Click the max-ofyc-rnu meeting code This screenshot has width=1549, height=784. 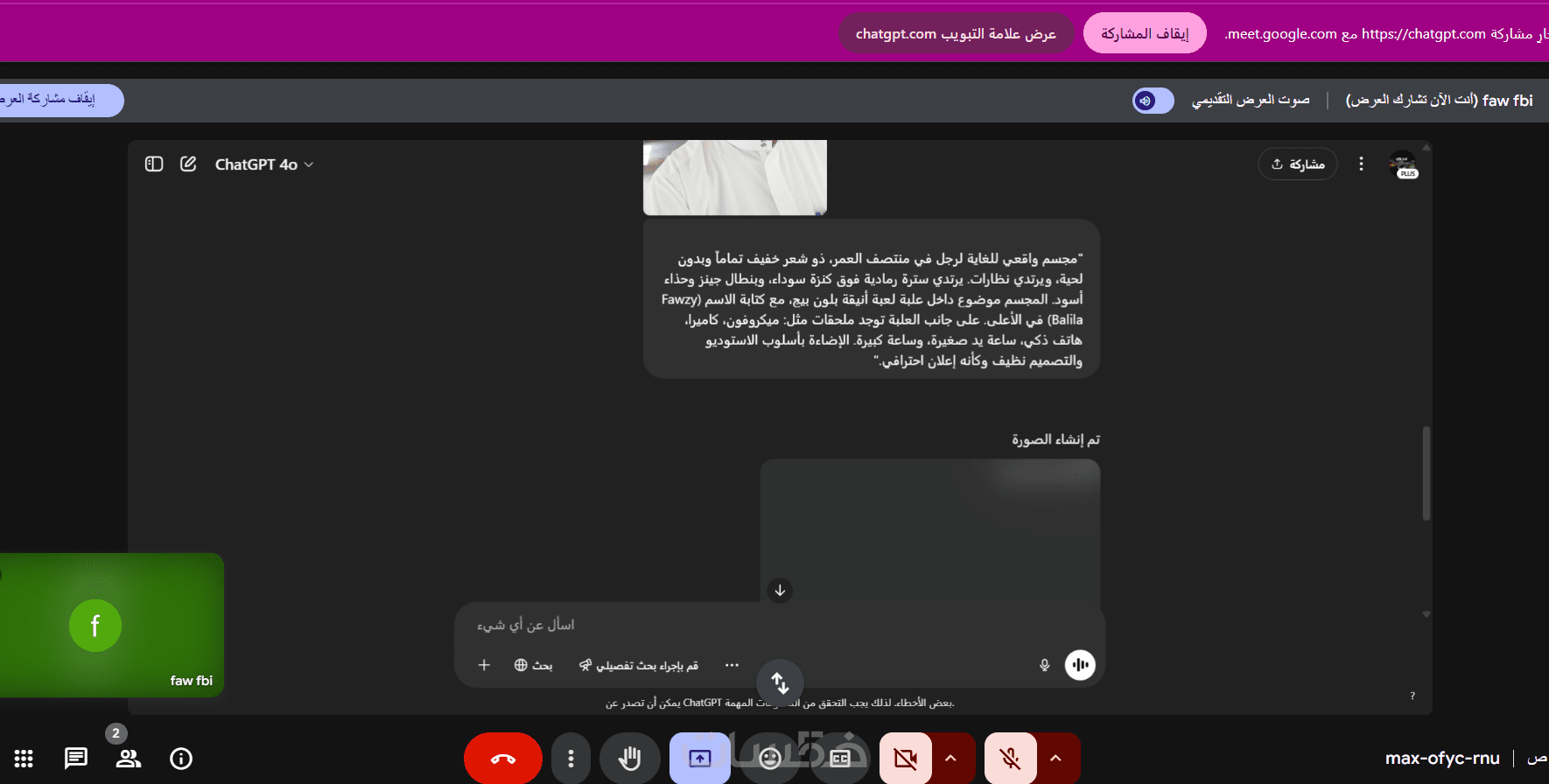tap(1442, 759)
